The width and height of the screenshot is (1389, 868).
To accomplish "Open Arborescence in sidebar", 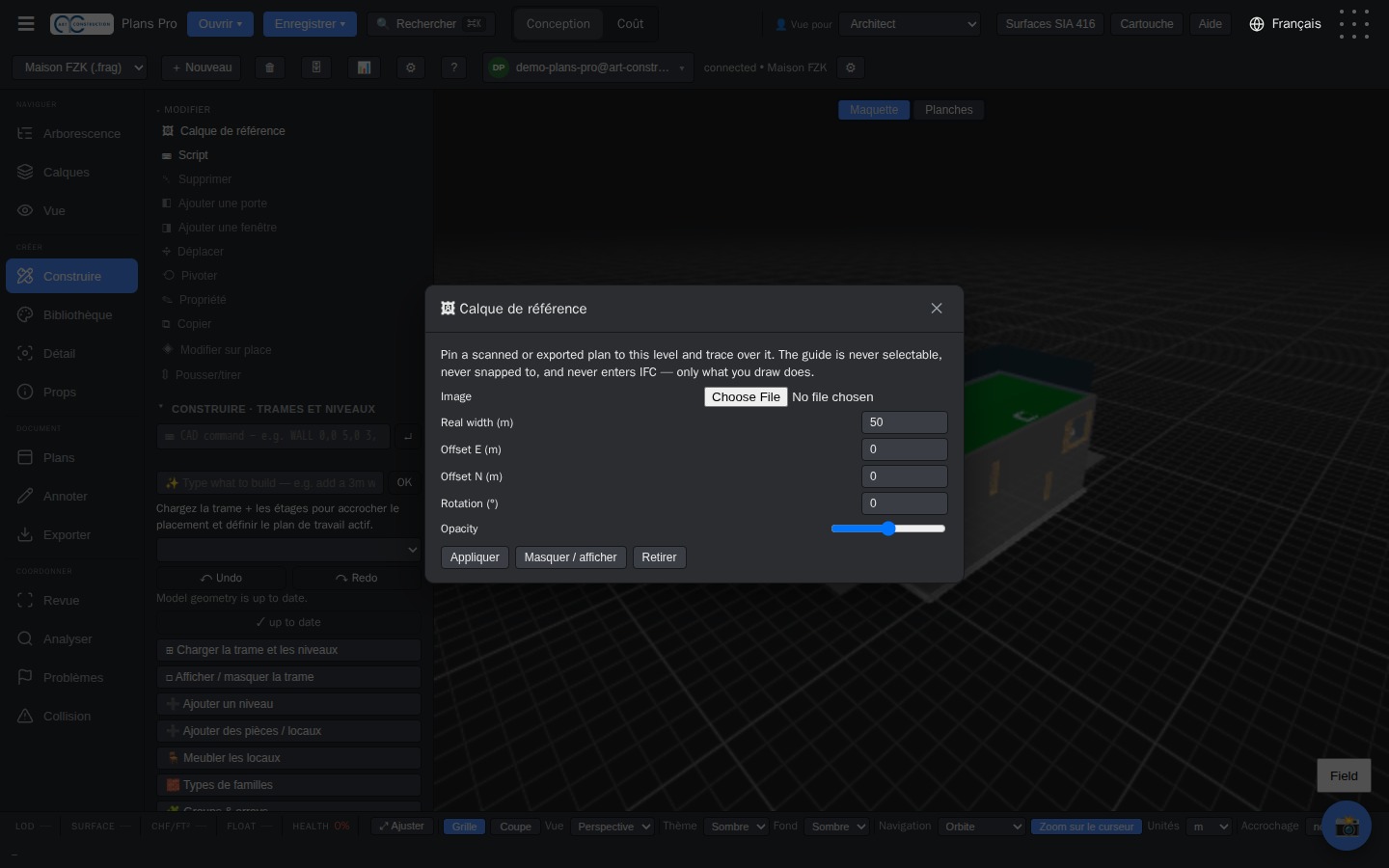I will pyautogui.click(x=71, y=134).
